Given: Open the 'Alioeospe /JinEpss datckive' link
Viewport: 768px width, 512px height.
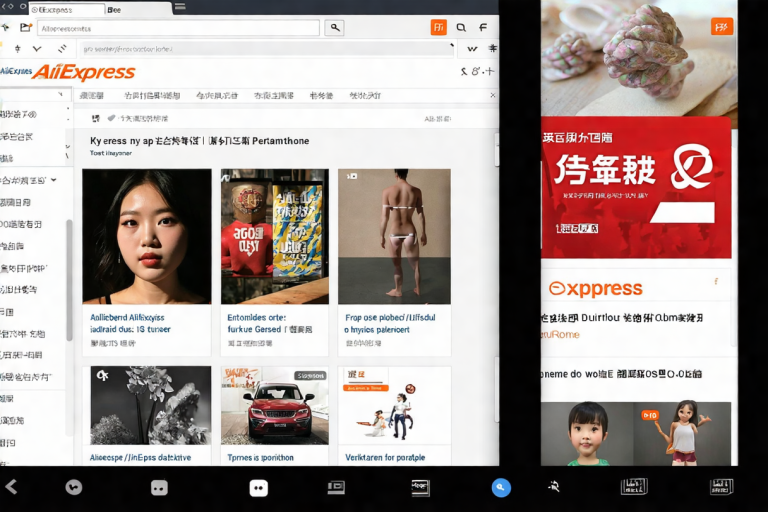Looking at the screenshot, I should (140, 458).
